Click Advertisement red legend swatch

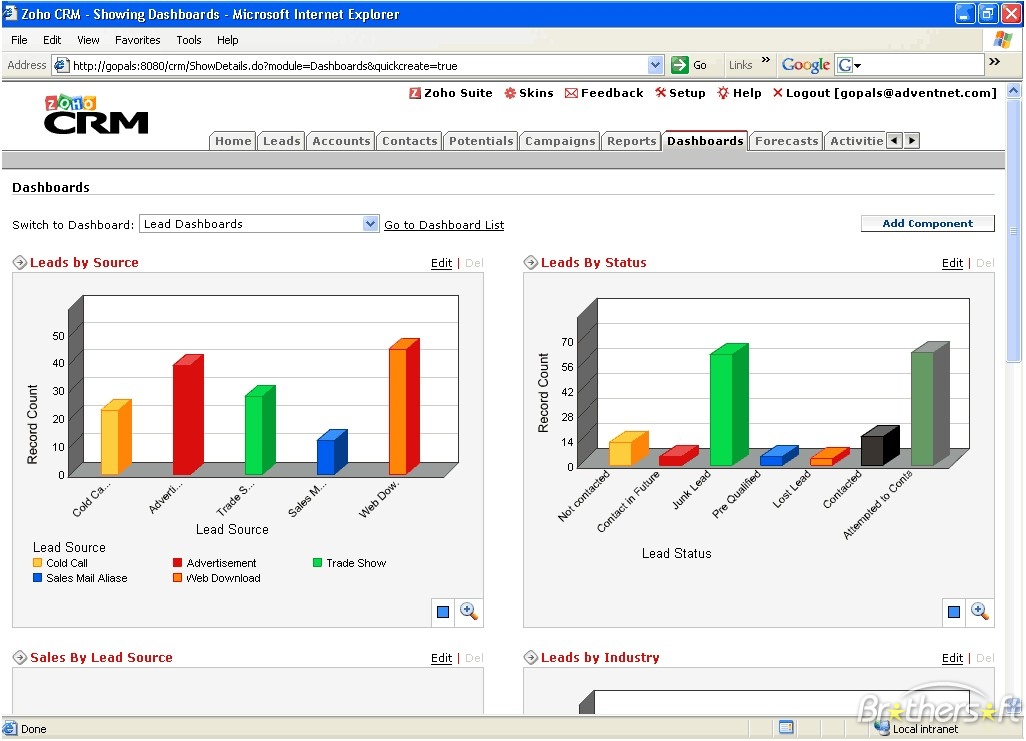(x=177, y=562)
